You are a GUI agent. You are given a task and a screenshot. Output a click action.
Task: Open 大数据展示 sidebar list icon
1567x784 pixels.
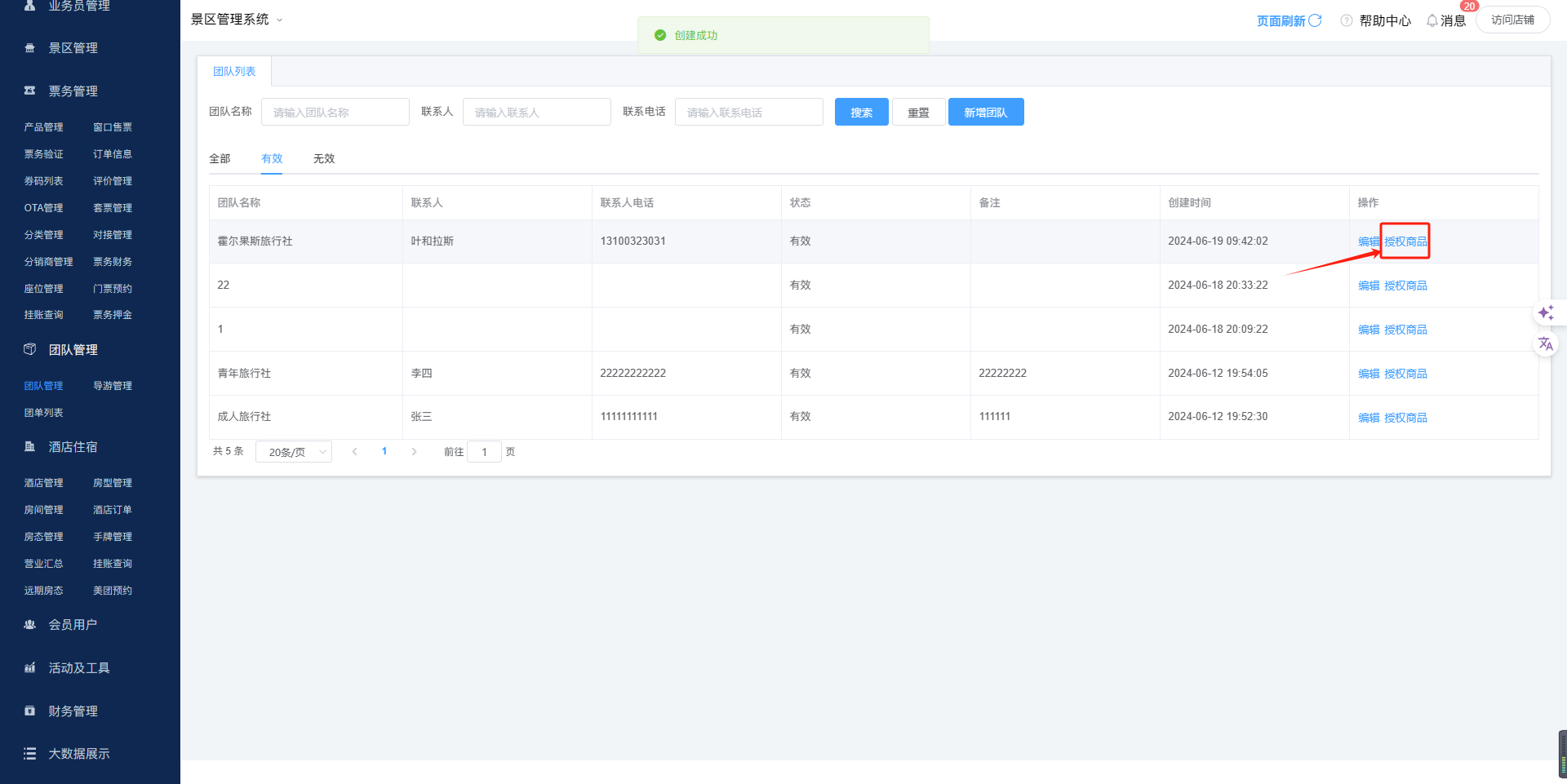pos(30,754)
